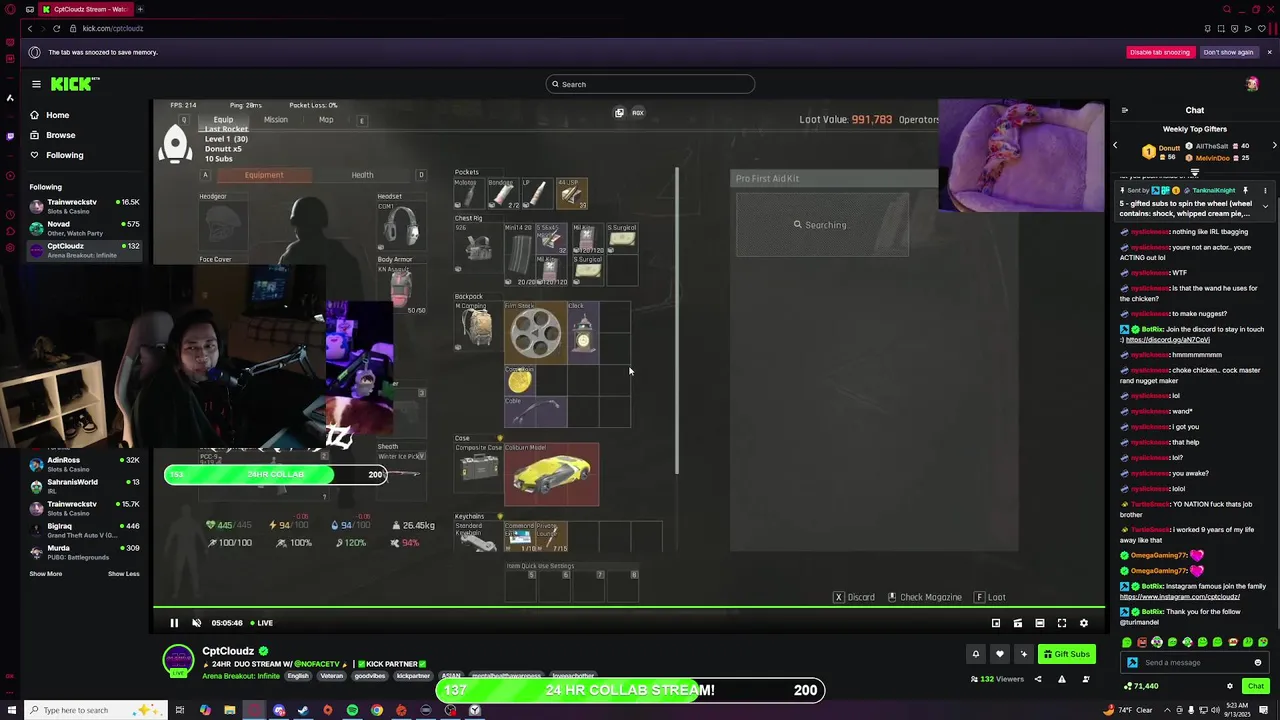Image resolution: width=1280 pixels, height=720 pixels.
Task: Open the Kick hamburger menu
Action: 36,84
